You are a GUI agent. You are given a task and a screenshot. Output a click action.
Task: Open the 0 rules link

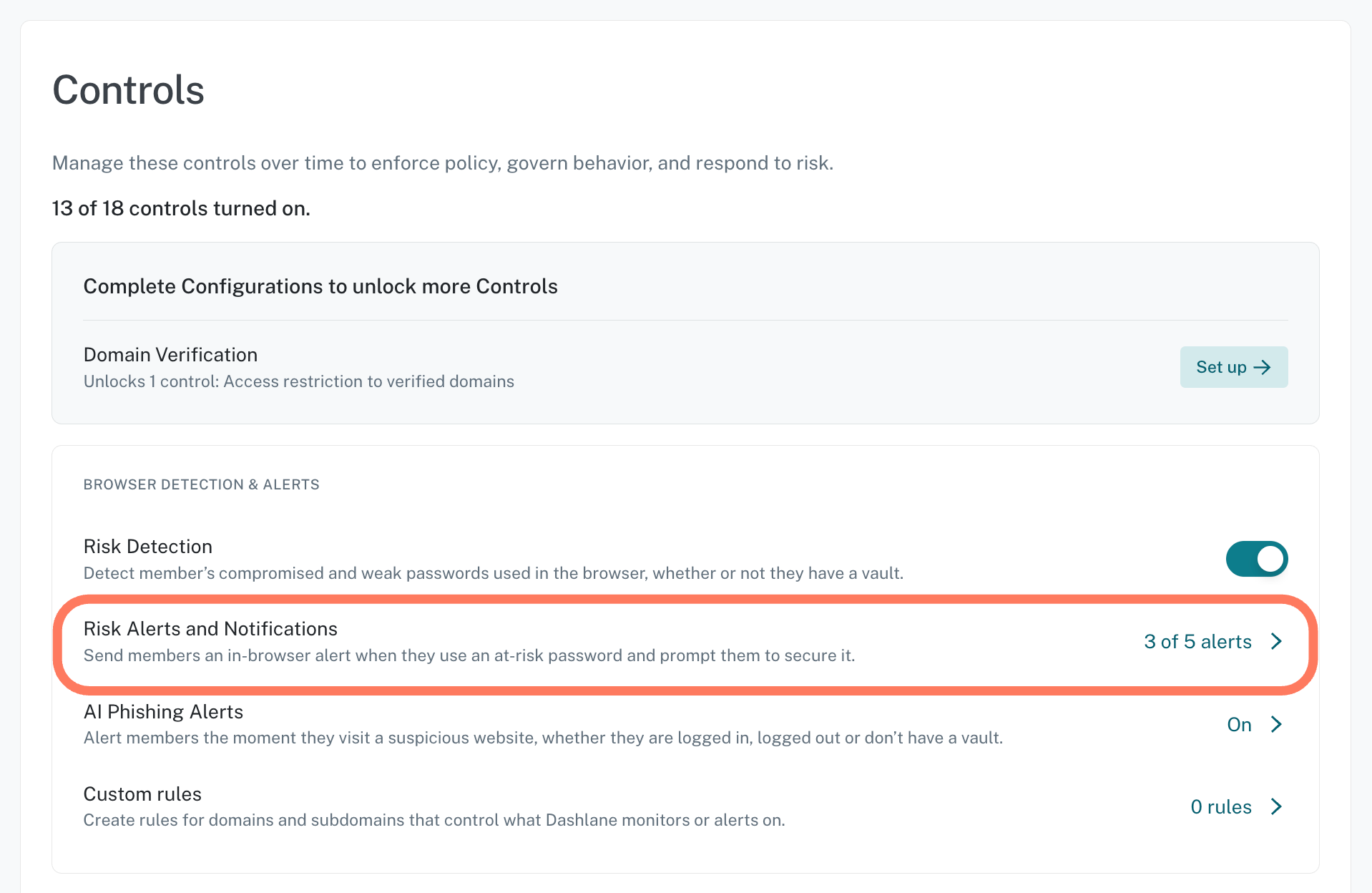(1221, 806)
